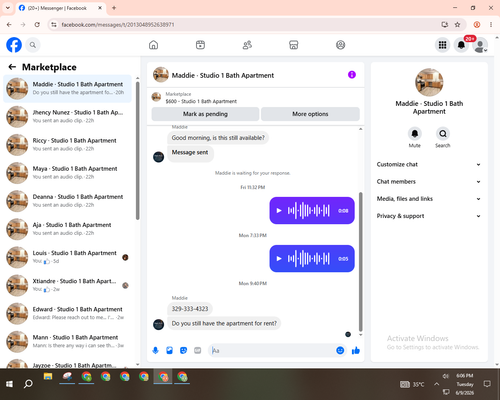Click the More options button
Viewport: 500px width, 400px height.
coord(310,114)
